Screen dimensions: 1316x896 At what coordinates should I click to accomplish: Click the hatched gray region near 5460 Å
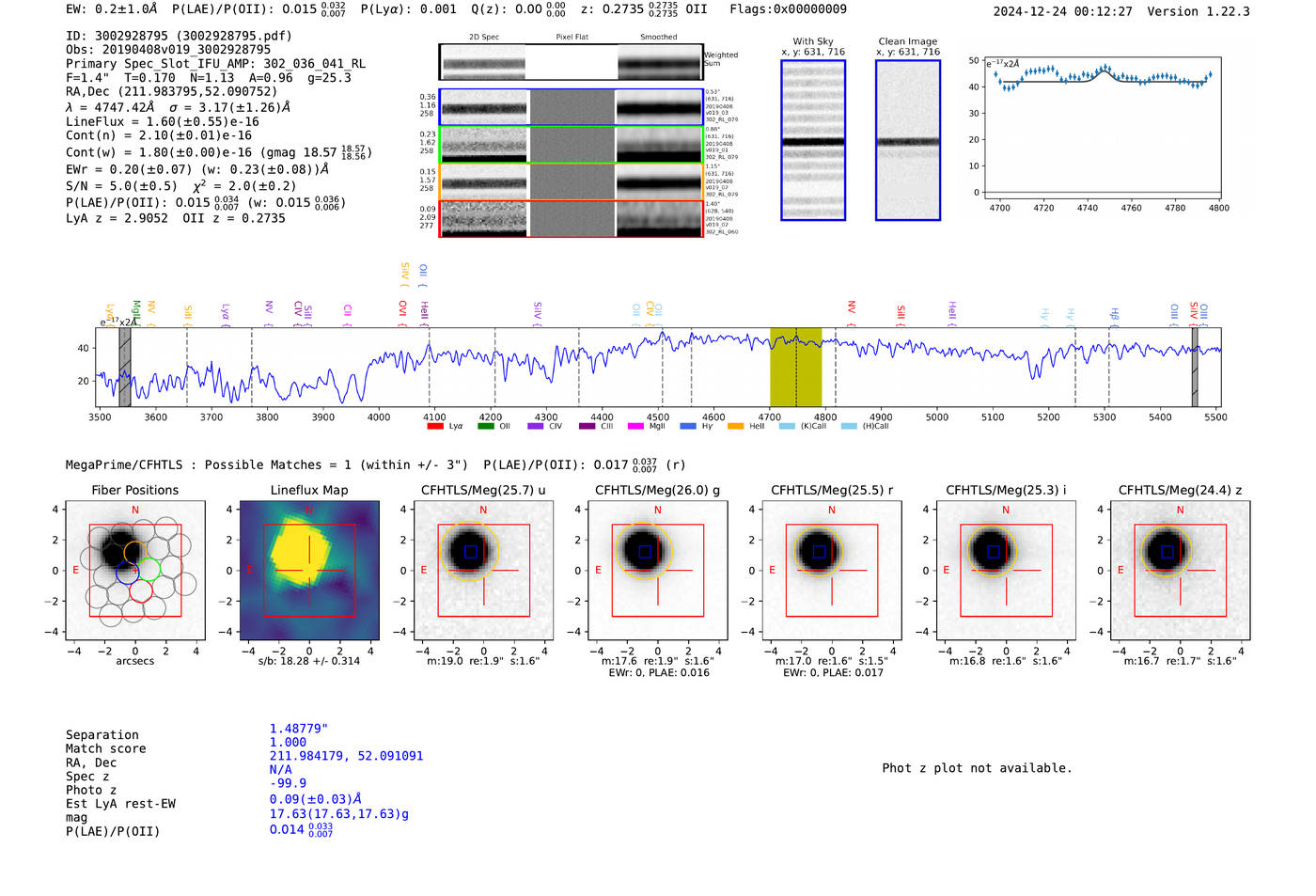[1195, 367]
